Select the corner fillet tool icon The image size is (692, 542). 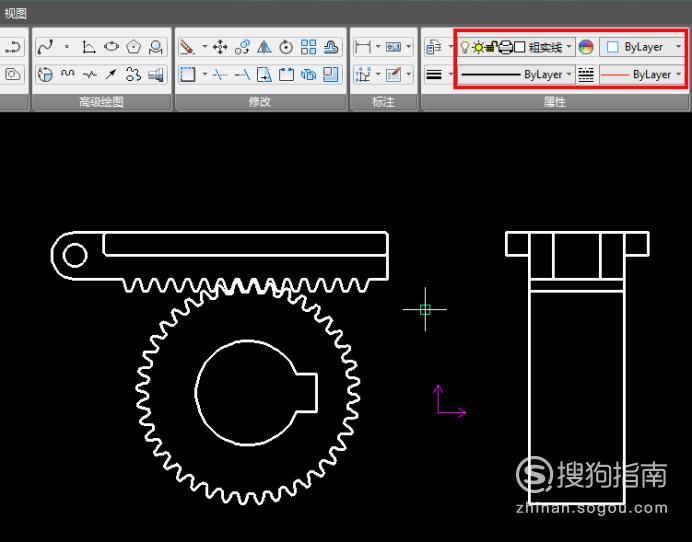(x=331, y=74)
